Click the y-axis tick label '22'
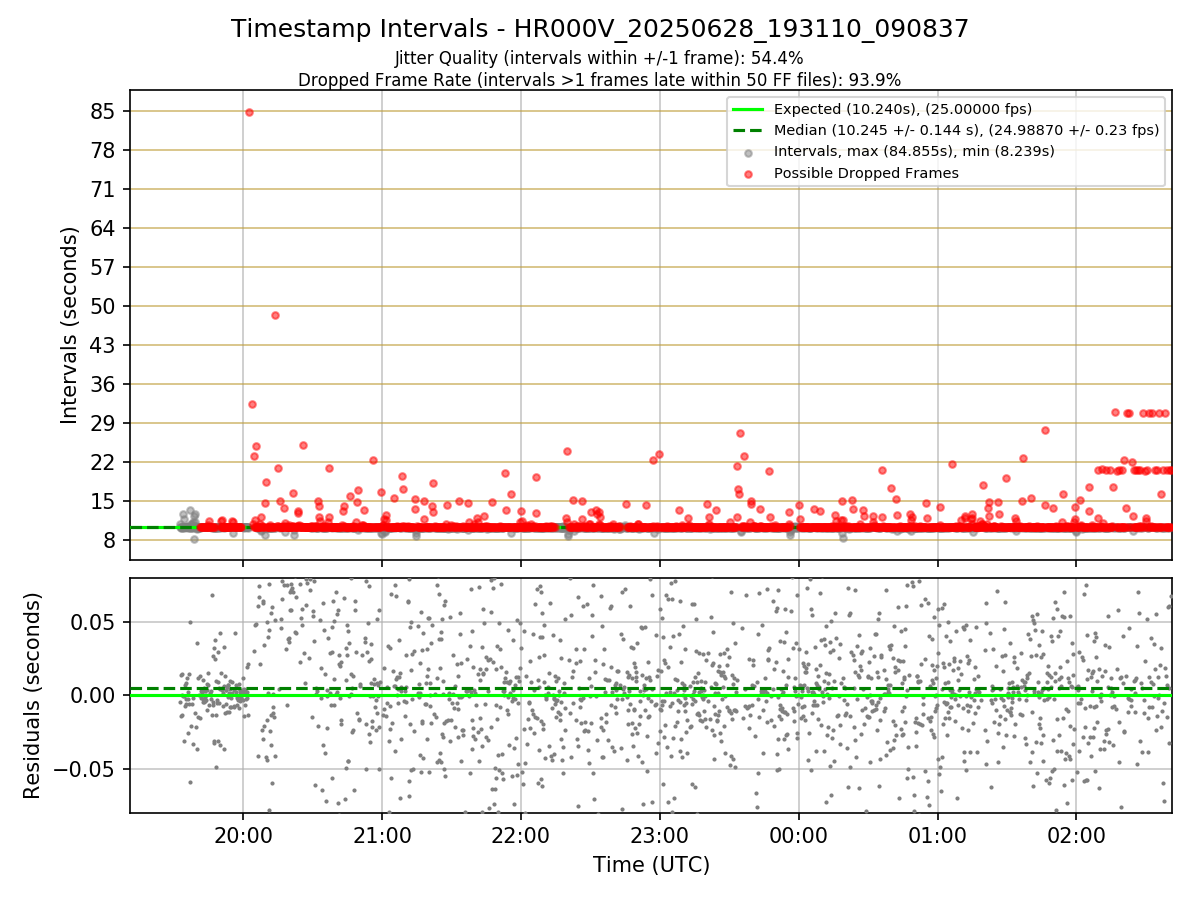This screenshot has height=900, width=1200. click(x=105, y=462)
